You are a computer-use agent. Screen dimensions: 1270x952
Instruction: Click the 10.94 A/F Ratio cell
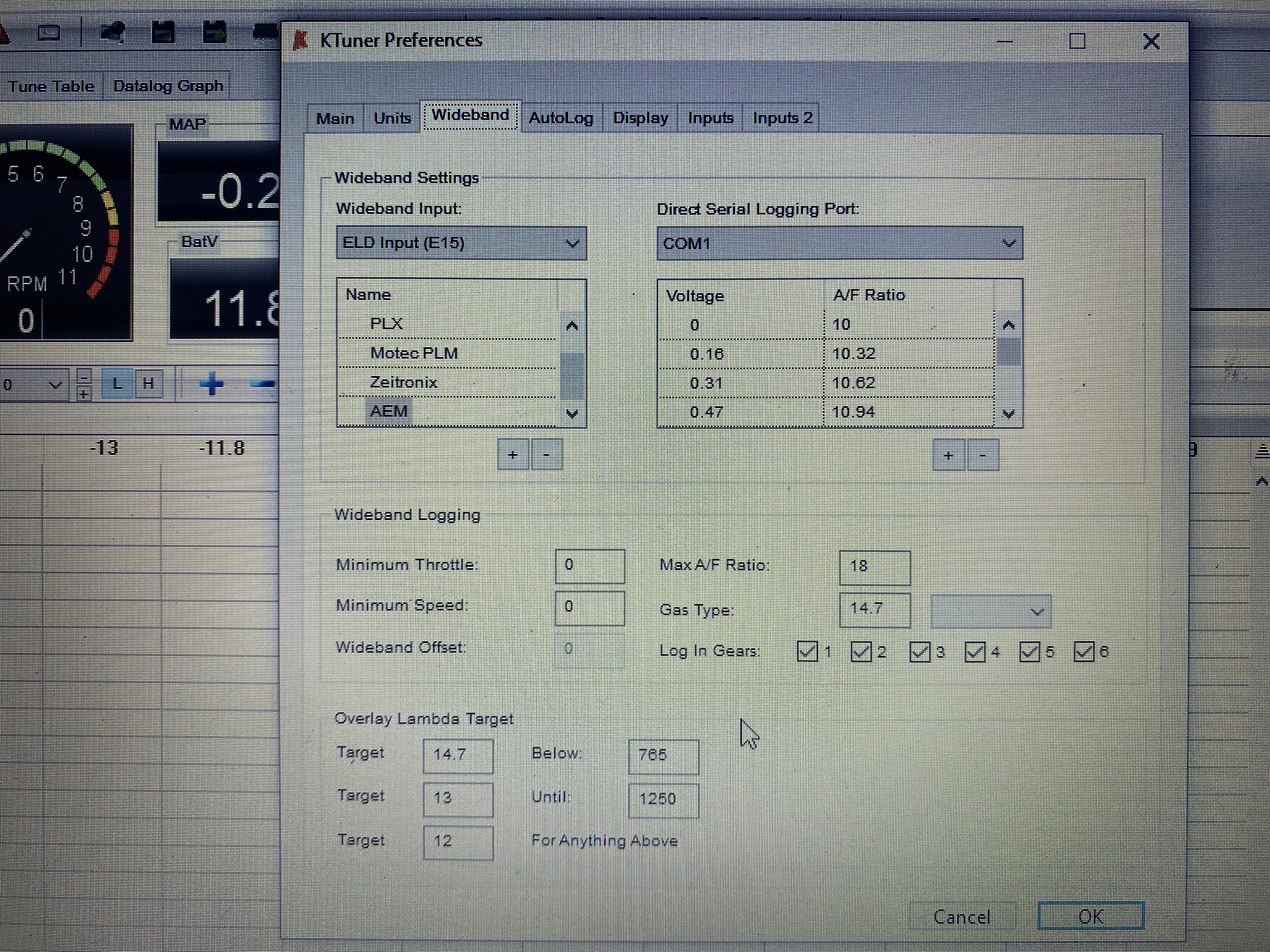(x=909, y=413)
